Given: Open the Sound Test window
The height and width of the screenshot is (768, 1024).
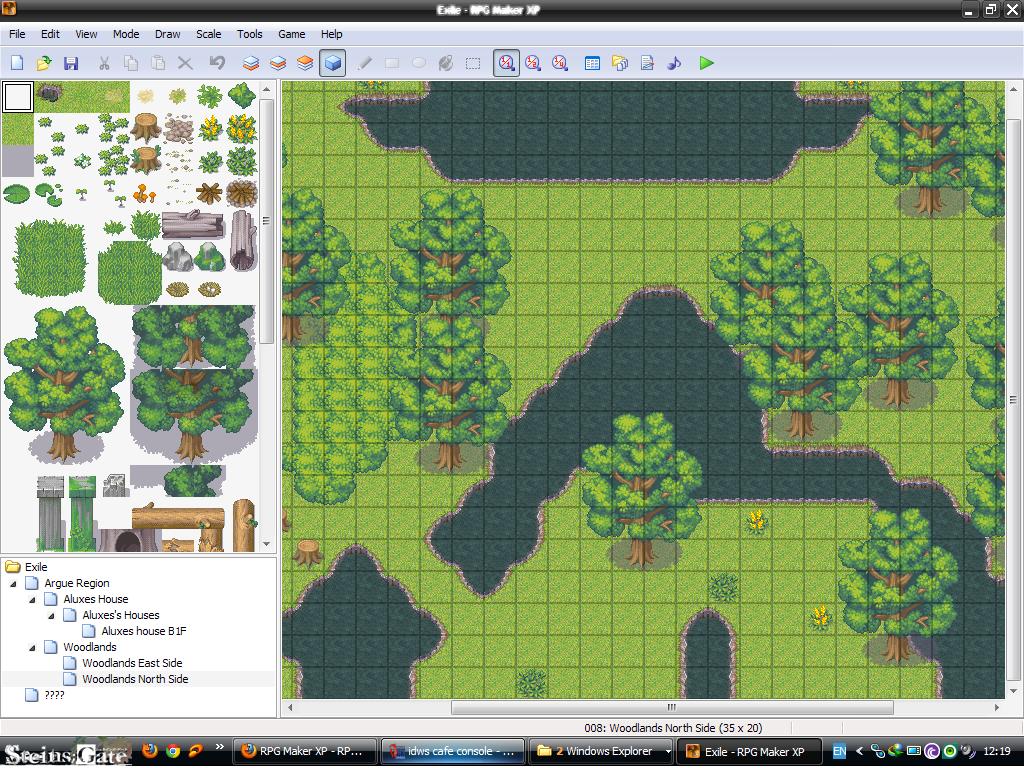Looking at the screenshot, I should [x=673, y=63].
